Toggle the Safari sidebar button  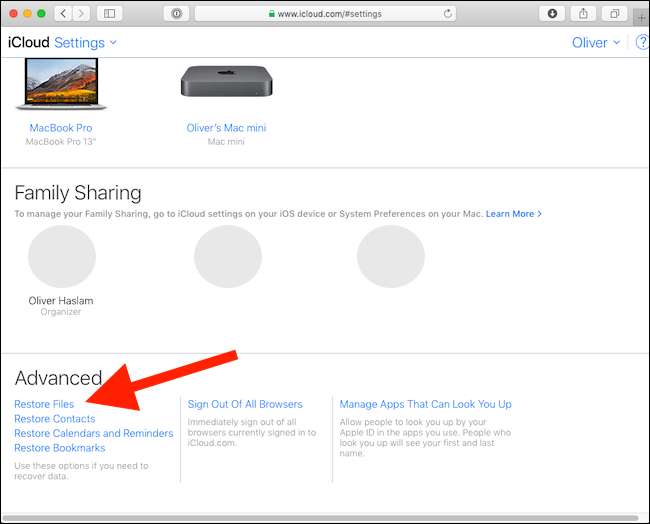pyautogui.click(x=109, y=14)
